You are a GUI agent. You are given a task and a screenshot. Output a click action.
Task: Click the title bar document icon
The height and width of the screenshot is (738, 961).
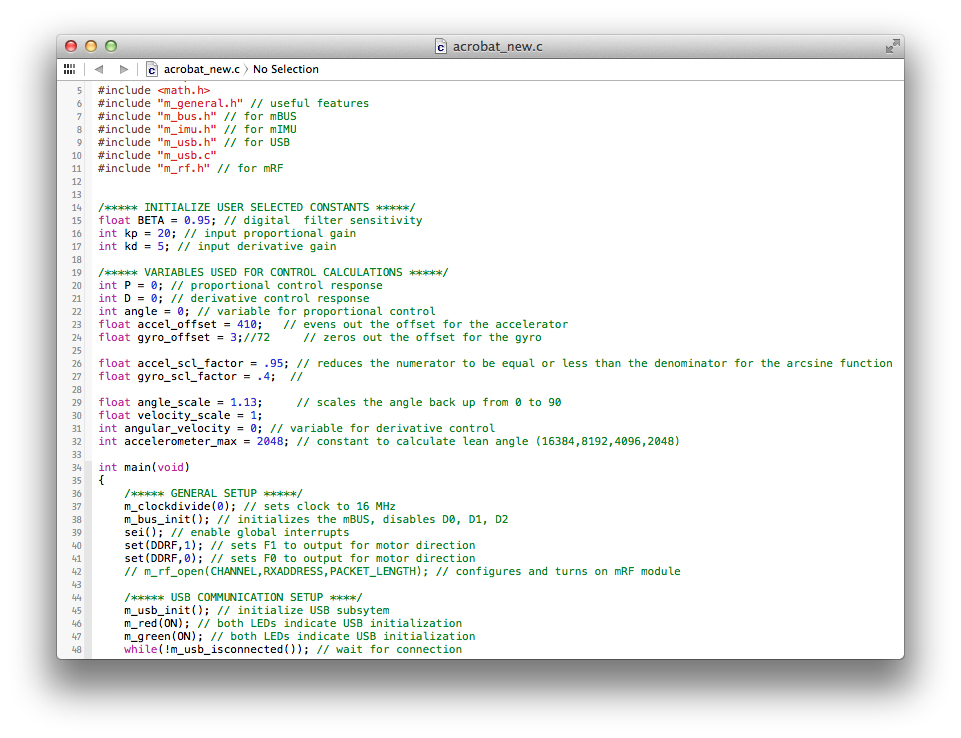pyautogui.click(x=441, y=46)
